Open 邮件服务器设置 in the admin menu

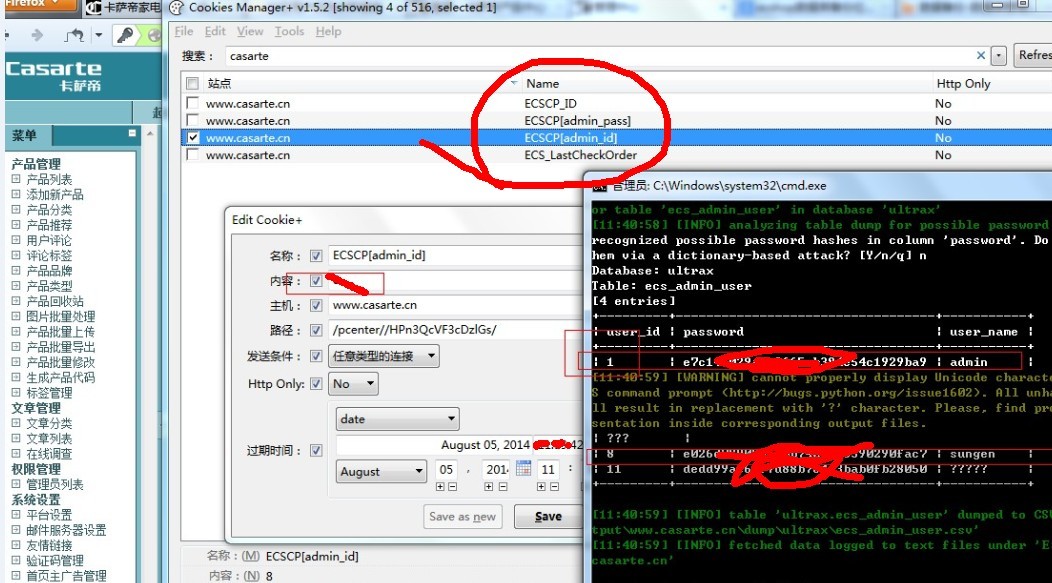pyautogui.click(x=66, y=530)
